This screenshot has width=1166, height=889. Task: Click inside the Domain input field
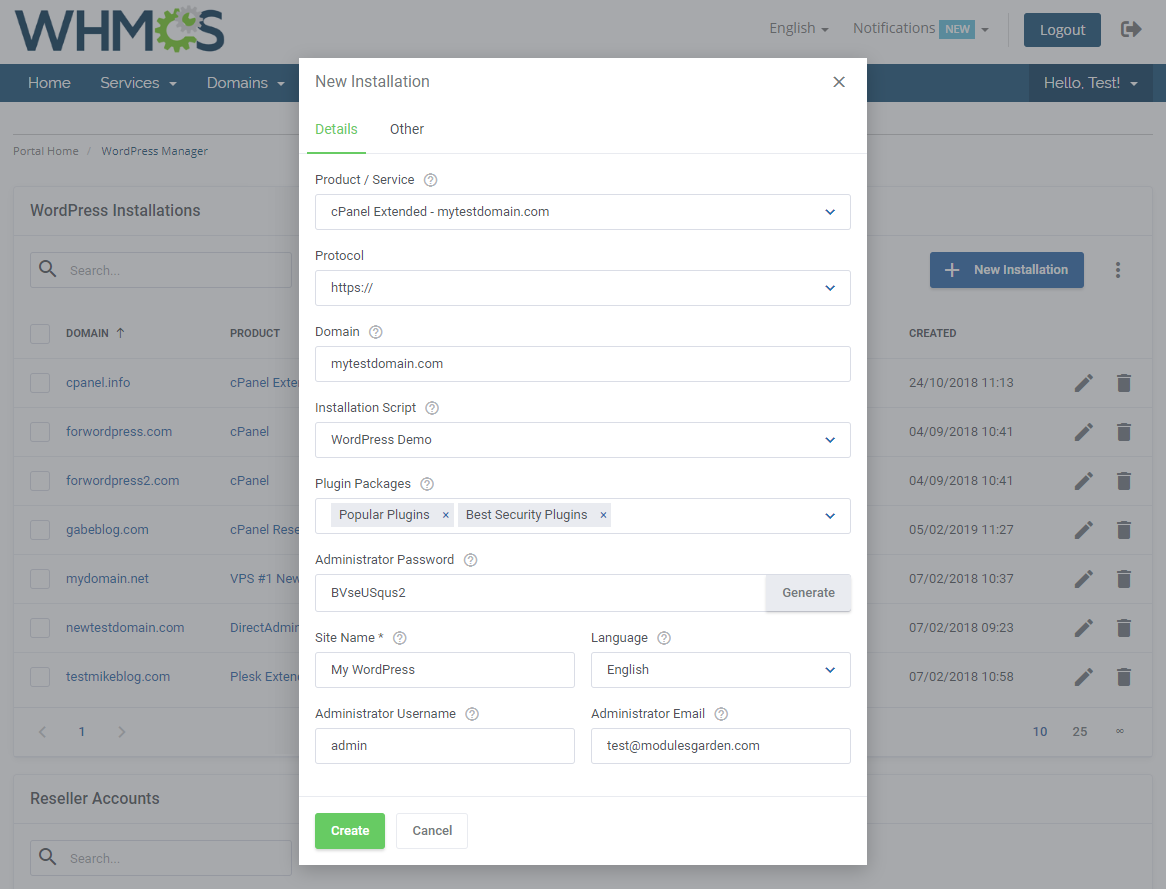583,364
